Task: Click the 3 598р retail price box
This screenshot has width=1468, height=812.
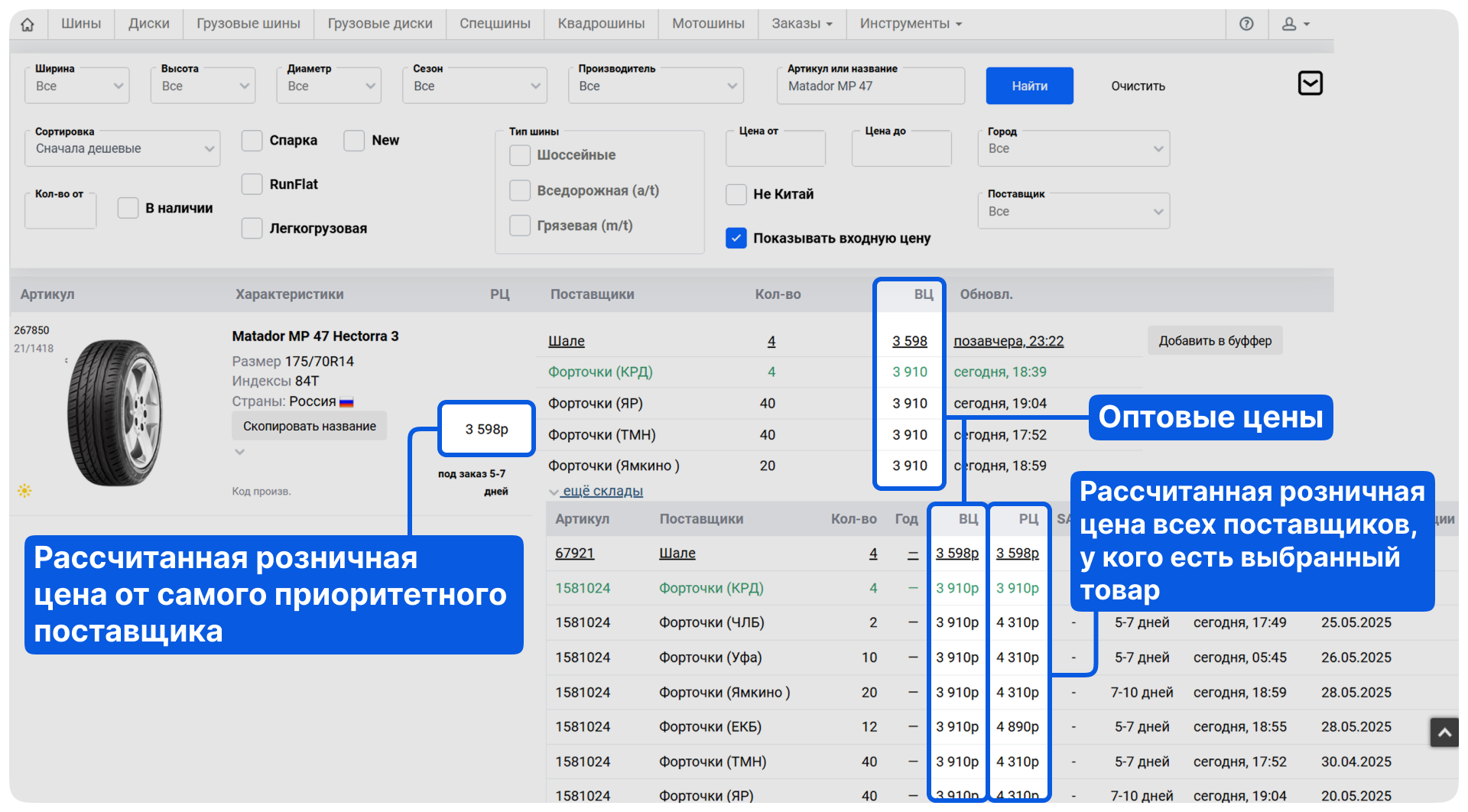Action: point(486,429)
